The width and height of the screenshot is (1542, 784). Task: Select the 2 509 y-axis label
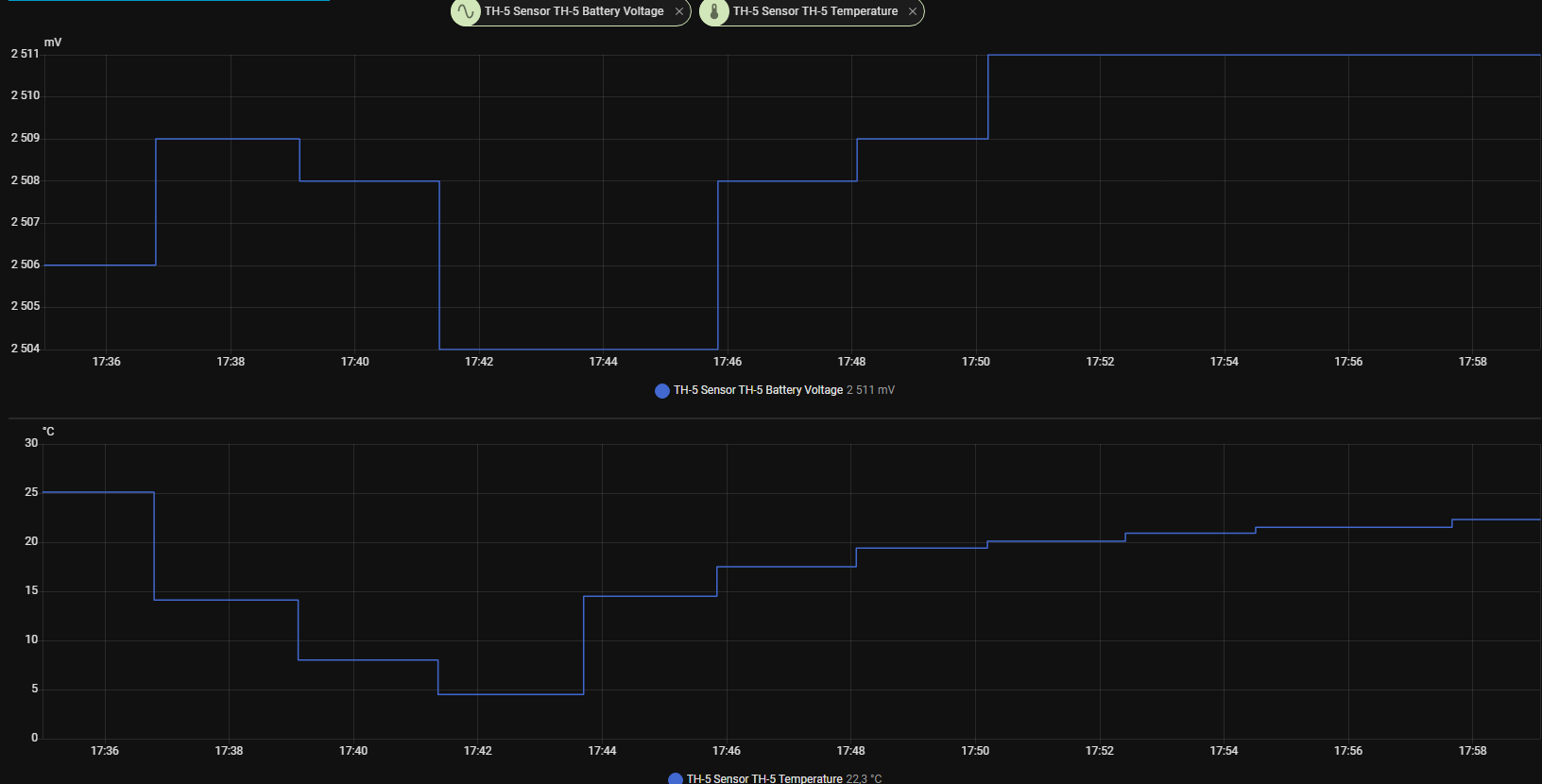tap(26, 138)
